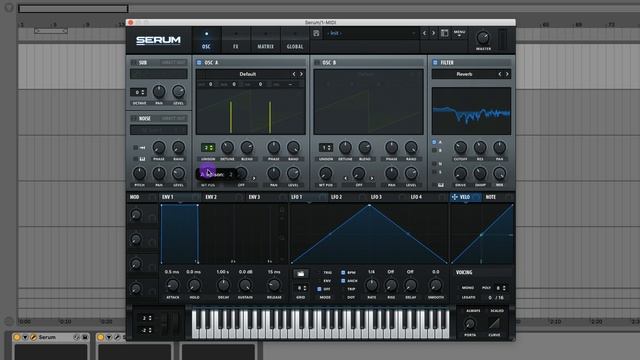Click the Serum logo

tap(158, 40)
